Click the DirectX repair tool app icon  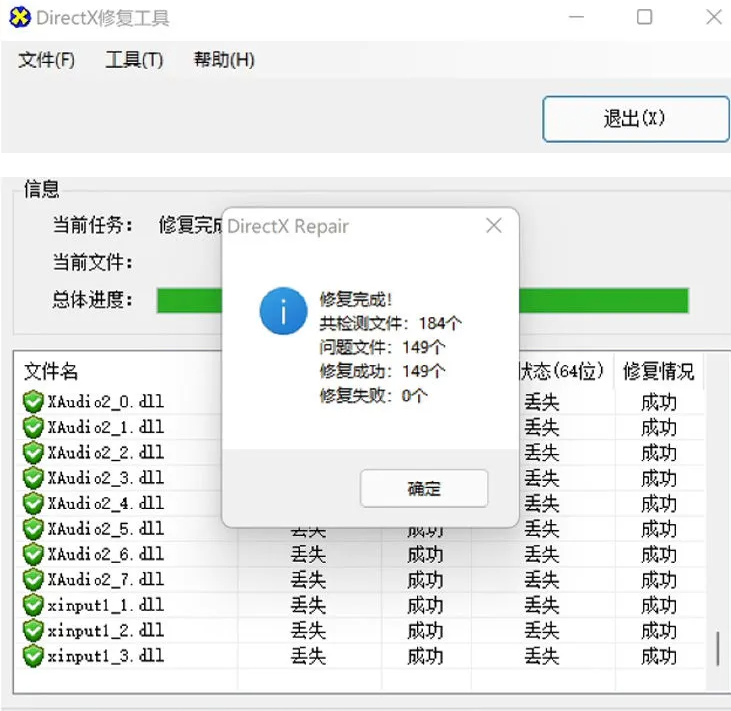pyautogui.click(x=20, y=18)
